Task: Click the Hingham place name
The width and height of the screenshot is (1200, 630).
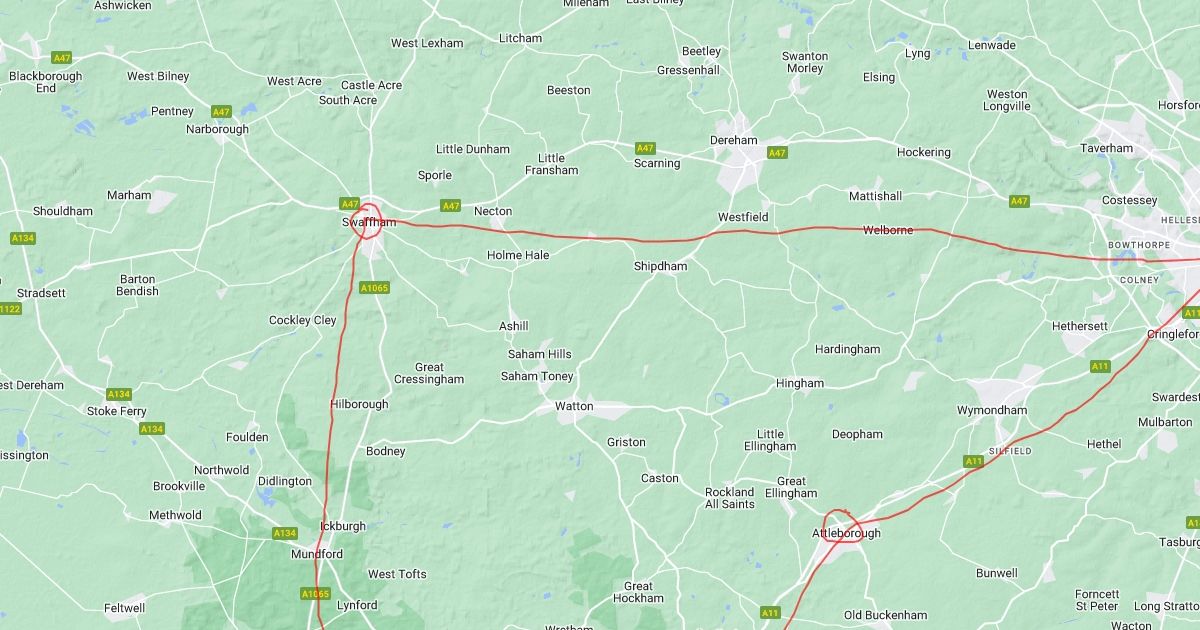Action: [800, 384]
